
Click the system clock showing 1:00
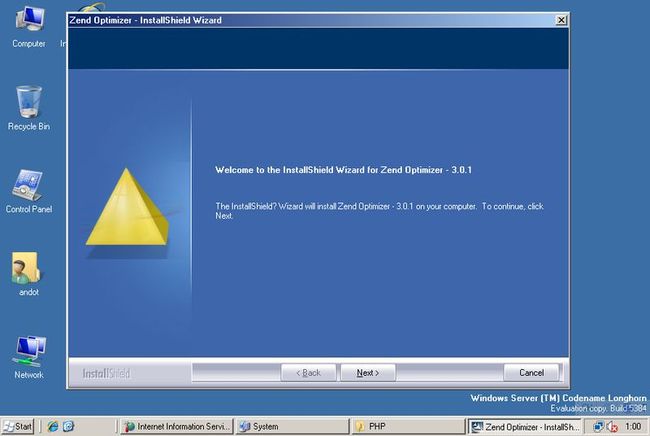pos(633,426)
